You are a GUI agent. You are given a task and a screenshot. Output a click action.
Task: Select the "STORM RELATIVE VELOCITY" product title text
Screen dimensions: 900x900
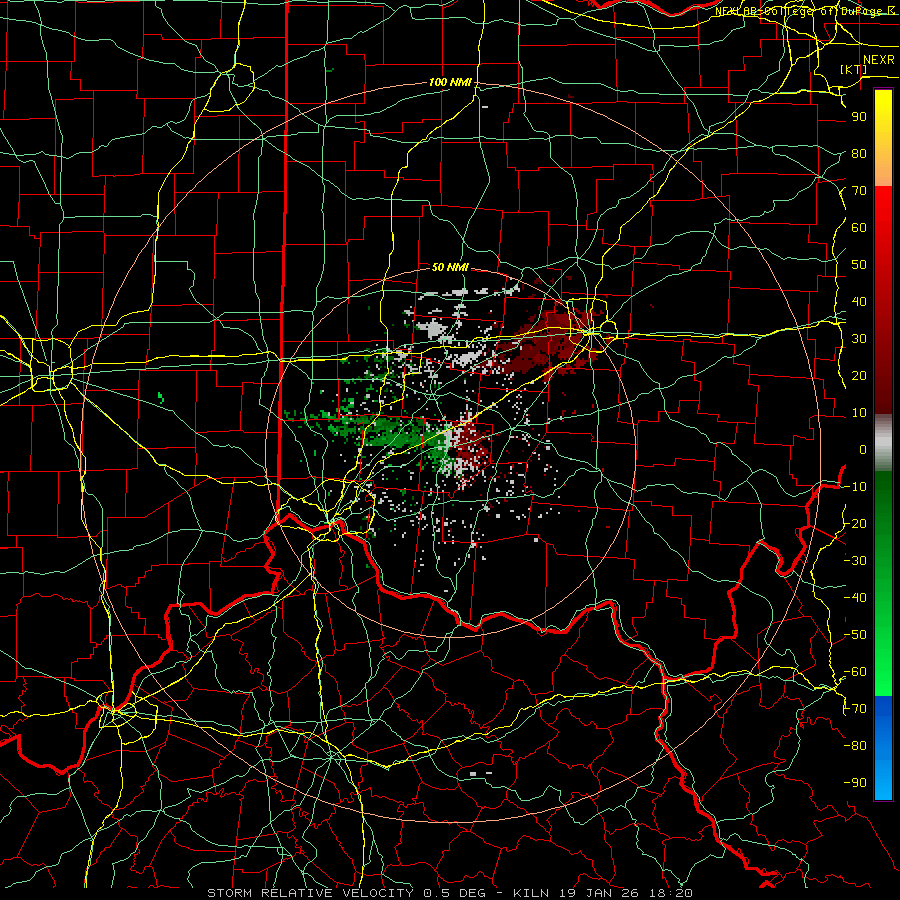(x=310, y=893)
